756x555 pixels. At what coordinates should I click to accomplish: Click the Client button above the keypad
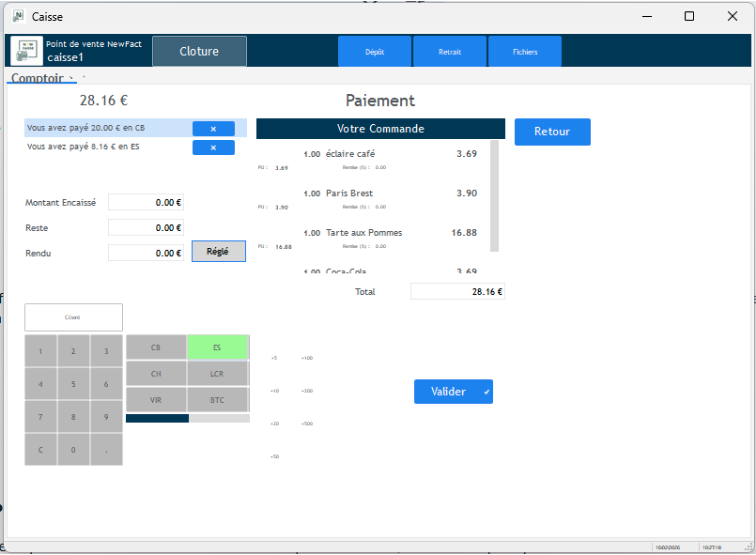point(74,317)
